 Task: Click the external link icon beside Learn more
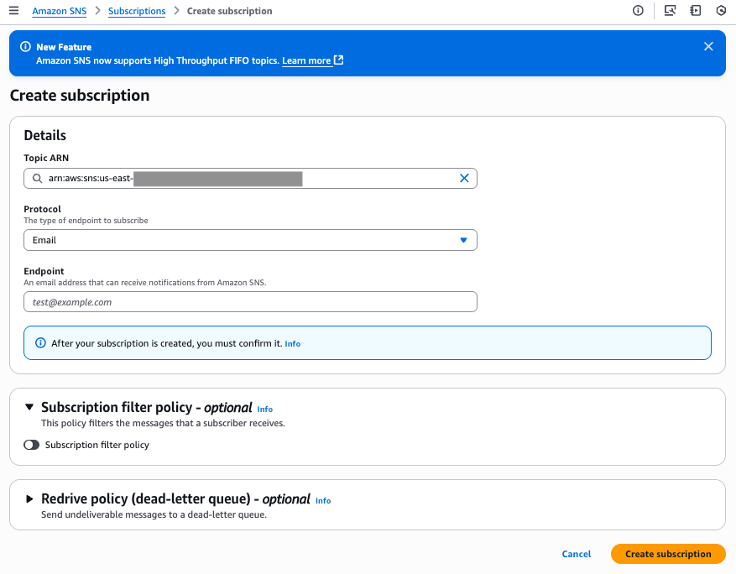point(339,60)
